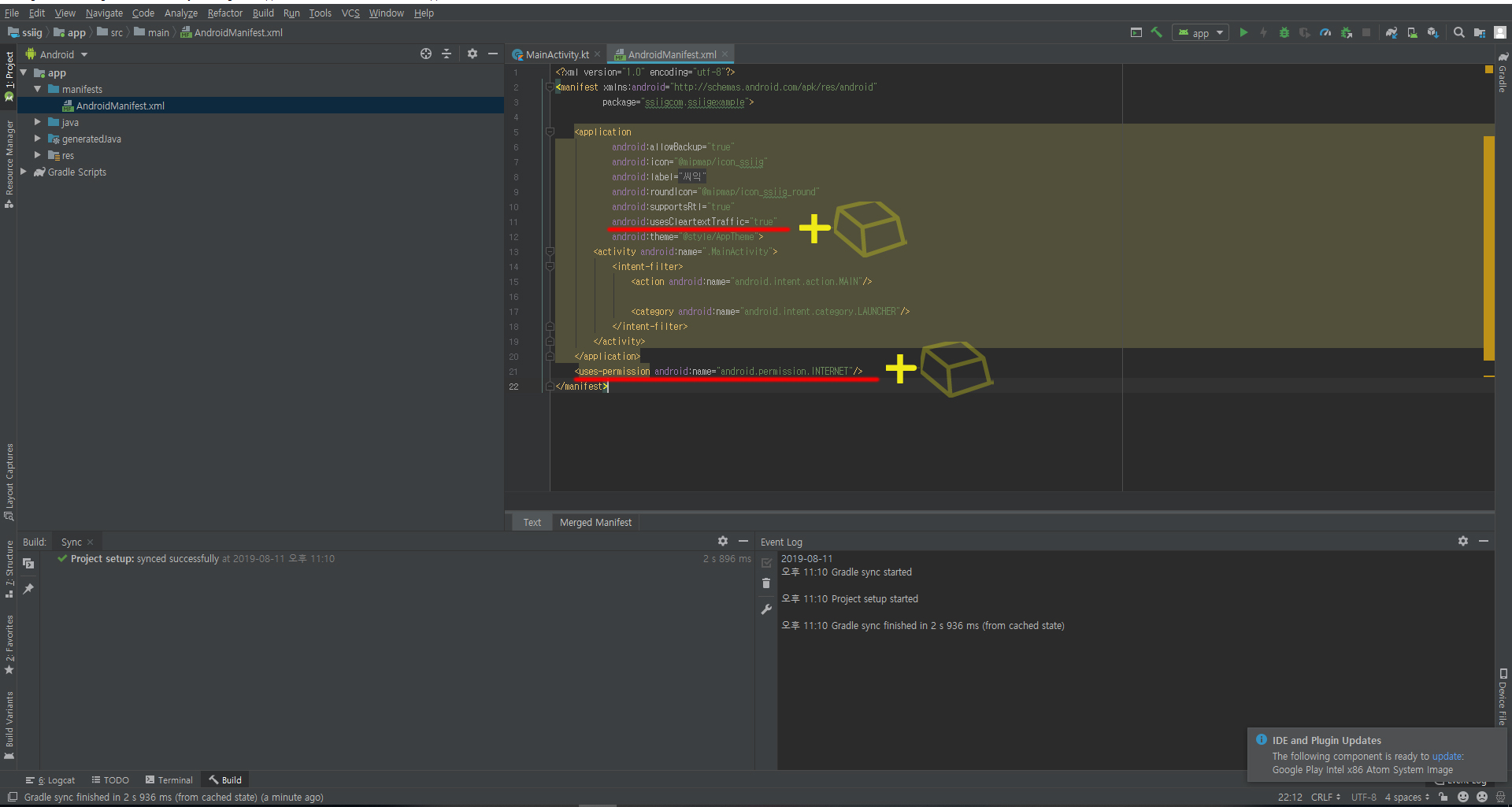The width and height of the screenshot is (1512, 807).
Task: Toggle the pin tab icon in Build panel
Action: pyautogui.click(x=28, y=589)
